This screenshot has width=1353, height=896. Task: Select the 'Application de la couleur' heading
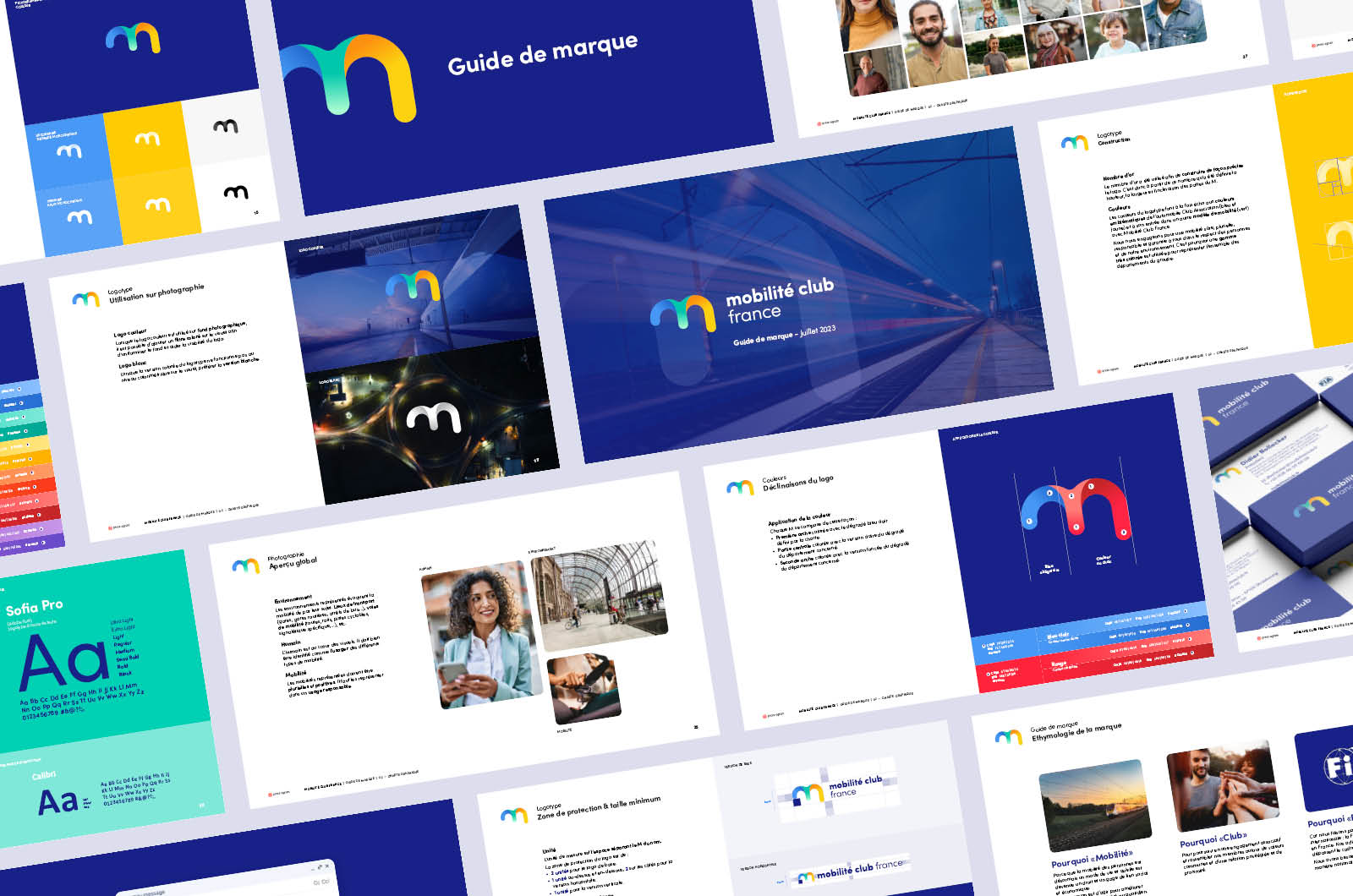click(799, 519)
